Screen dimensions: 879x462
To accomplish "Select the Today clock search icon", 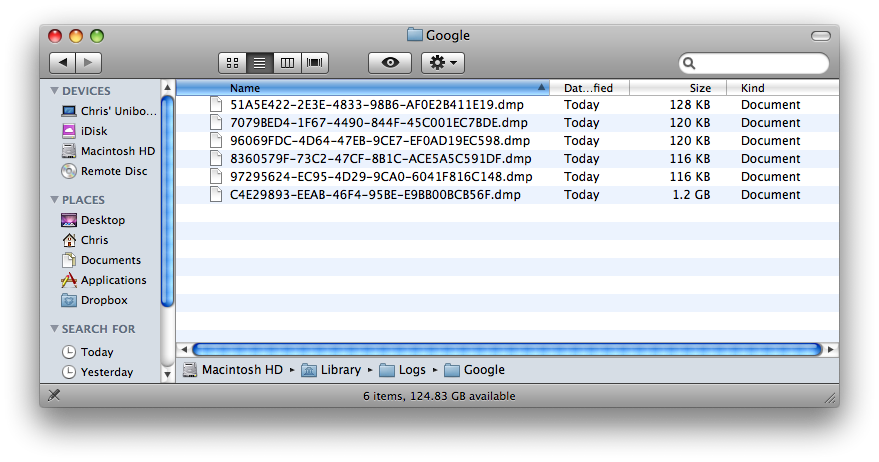I will (x=68, y=352).
